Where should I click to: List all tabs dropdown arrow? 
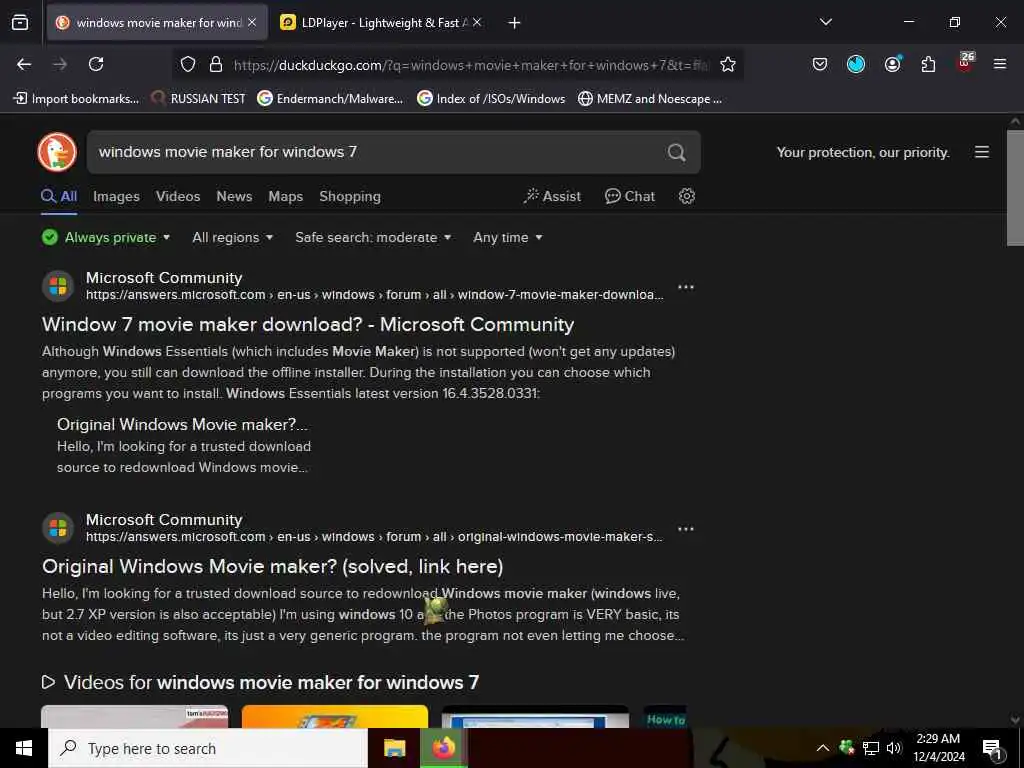(825, 22)
